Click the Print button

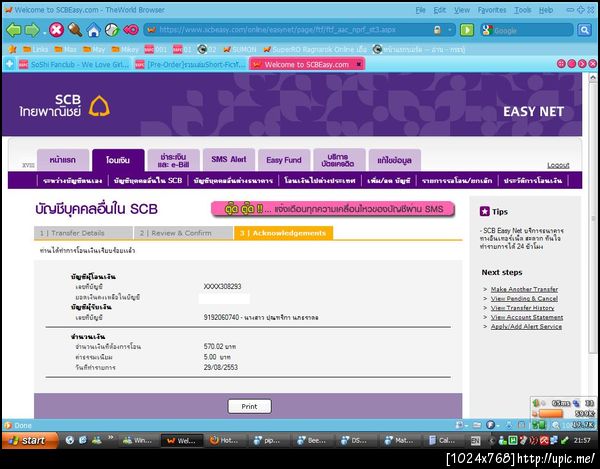pyautogui.click(x=249, y=406)
